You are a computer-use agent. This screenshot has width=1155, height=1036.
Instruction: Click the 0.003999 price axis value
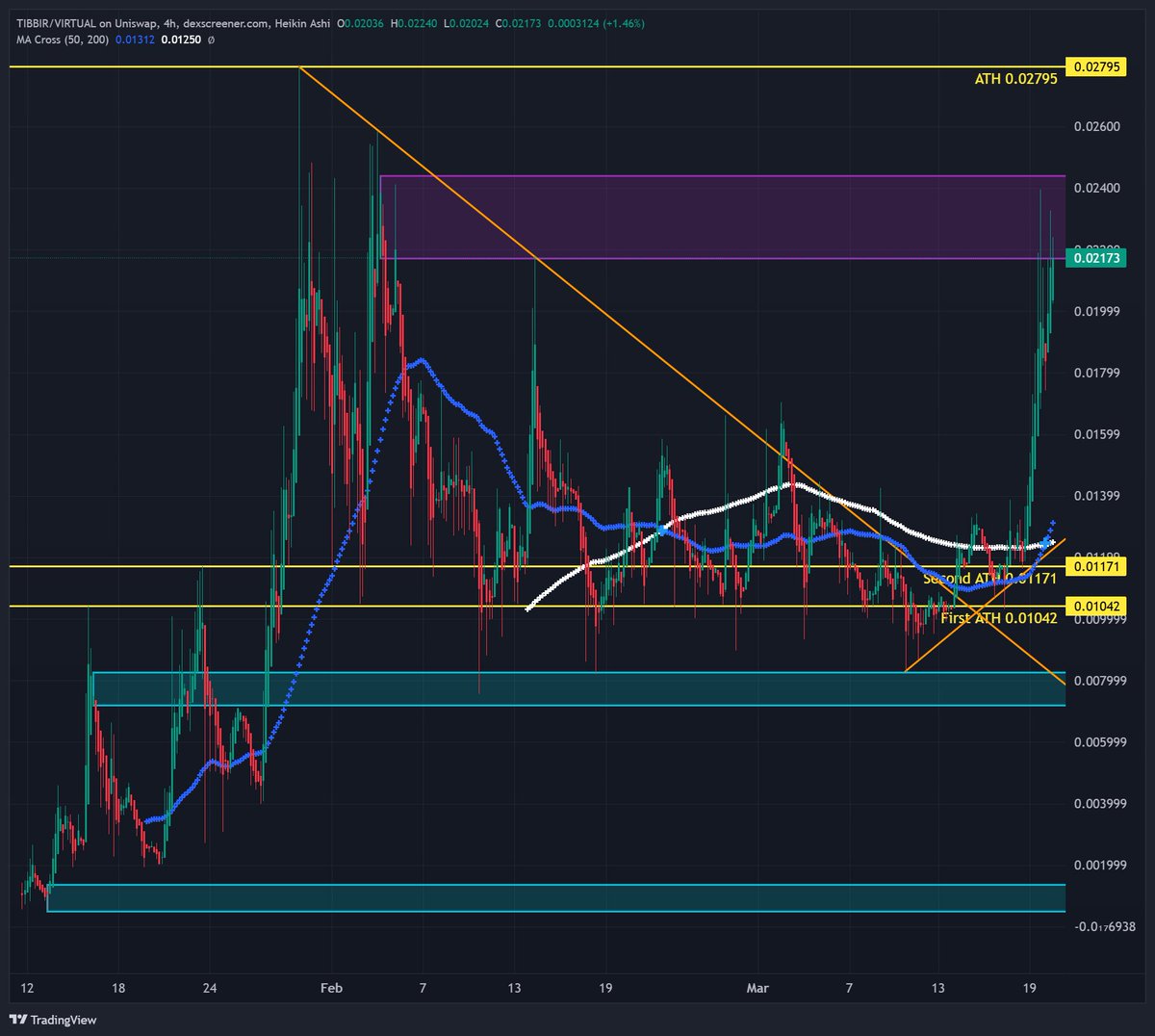(x=1099, y=803)
